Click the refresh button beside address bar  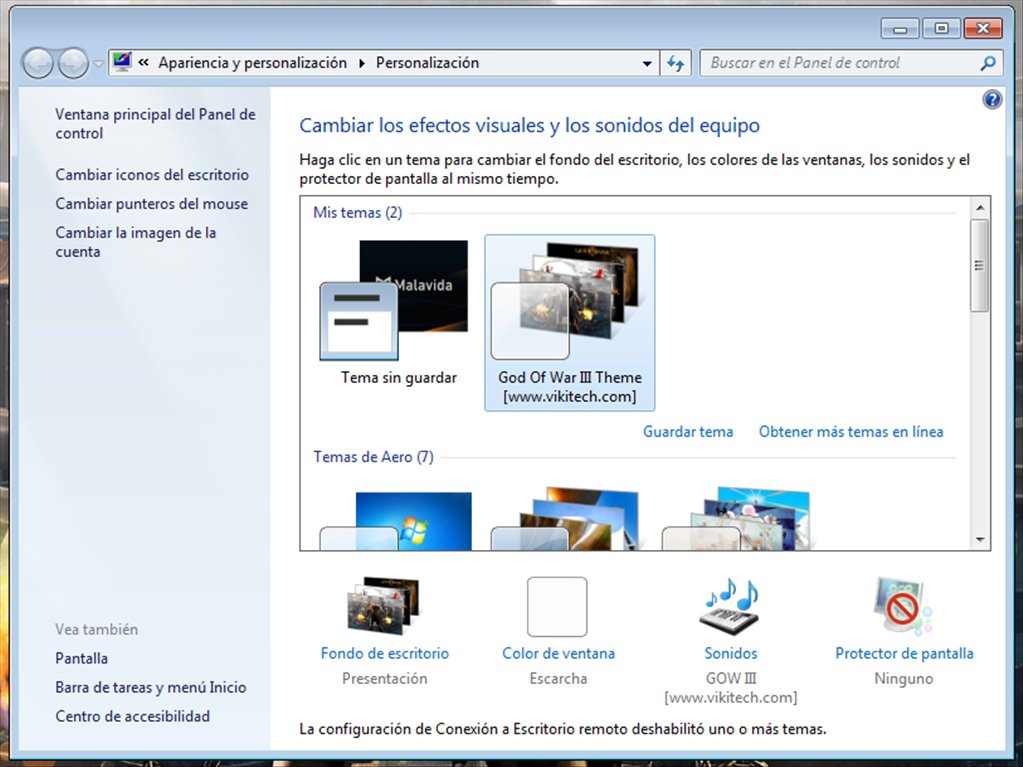coord(675,63)
